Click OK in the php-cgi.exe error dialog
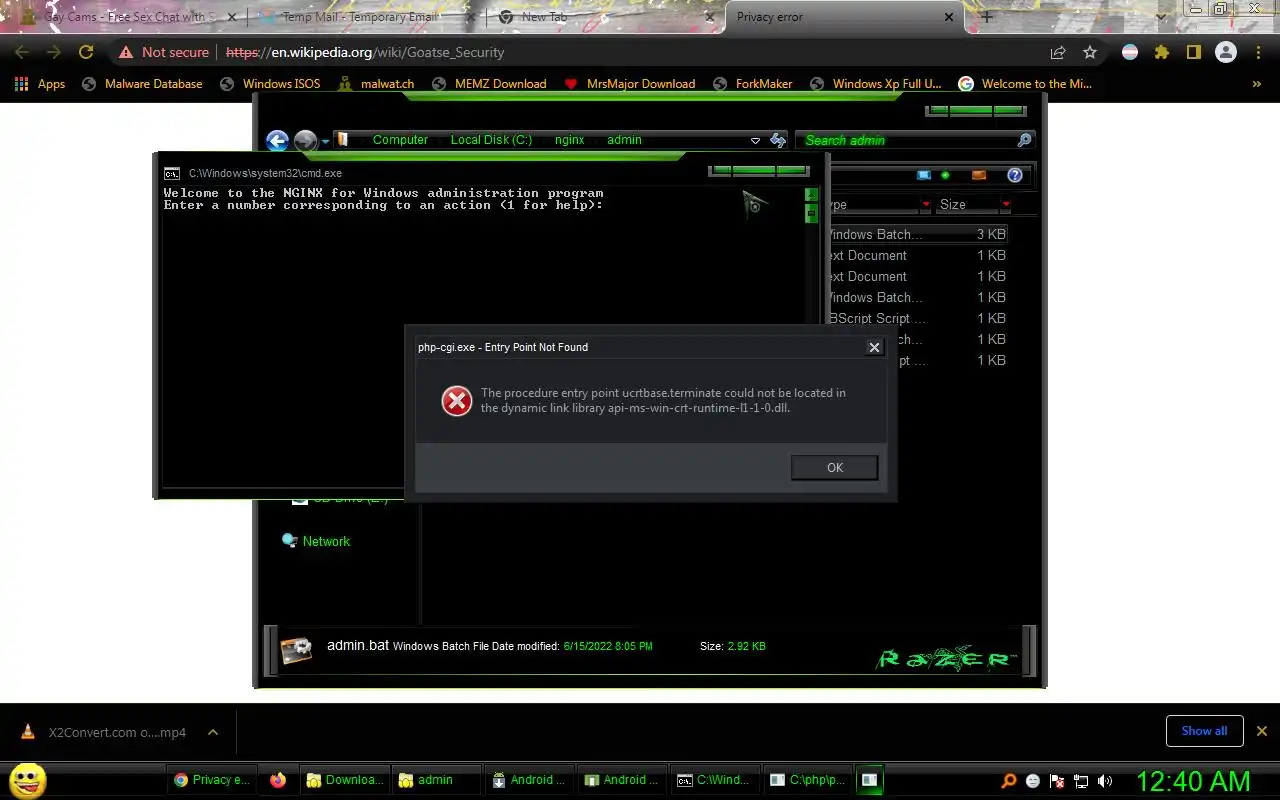Viewport: 1280px width, 800px height. click(x=834, y=467)
